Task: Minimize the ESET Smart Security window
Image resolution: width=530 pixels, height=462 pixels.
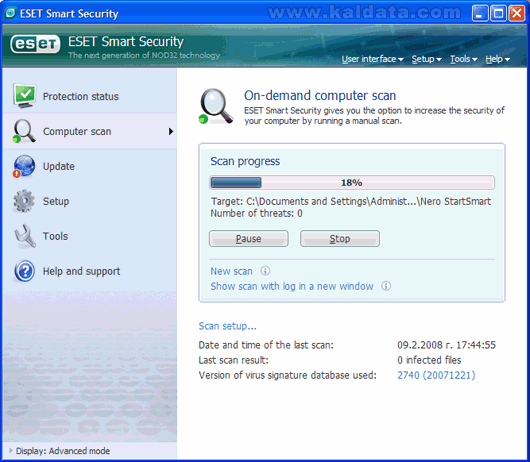Action: click(480, 14)
